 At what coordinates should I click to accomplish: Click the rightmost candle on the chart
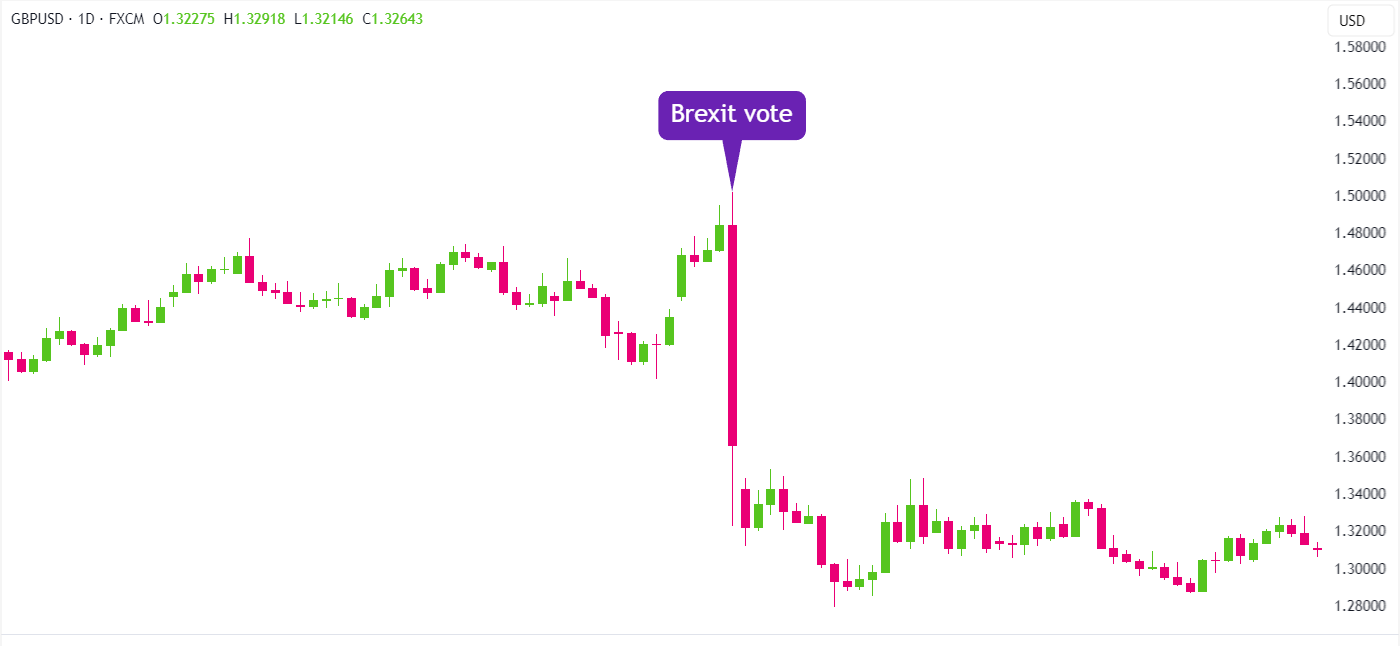point(1317,549)
